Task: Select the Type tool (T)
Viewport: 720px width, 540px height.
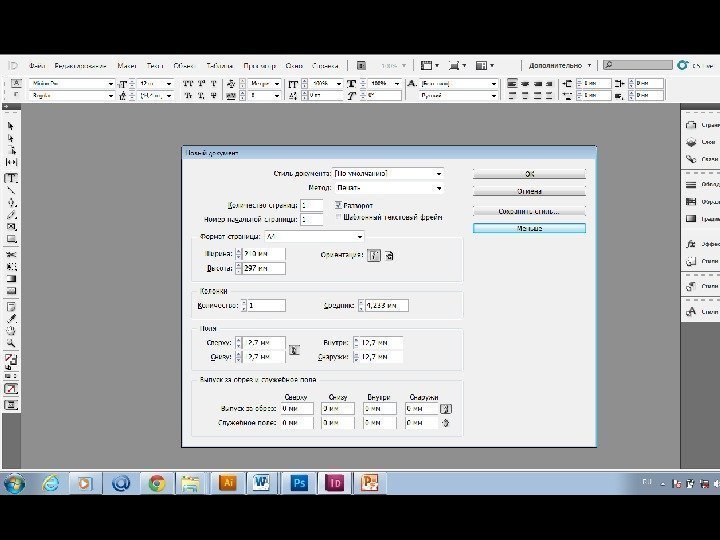Action: pyautogui.click(x=11, y=178)
